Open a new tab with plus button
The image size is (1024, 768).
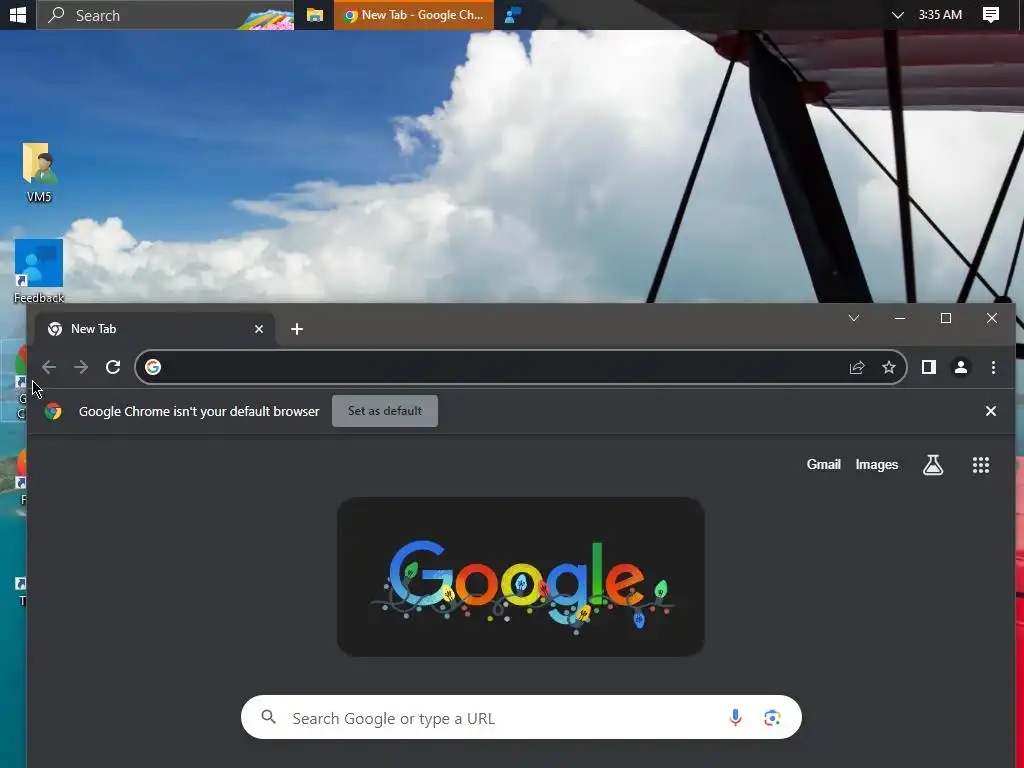[297, 329]
